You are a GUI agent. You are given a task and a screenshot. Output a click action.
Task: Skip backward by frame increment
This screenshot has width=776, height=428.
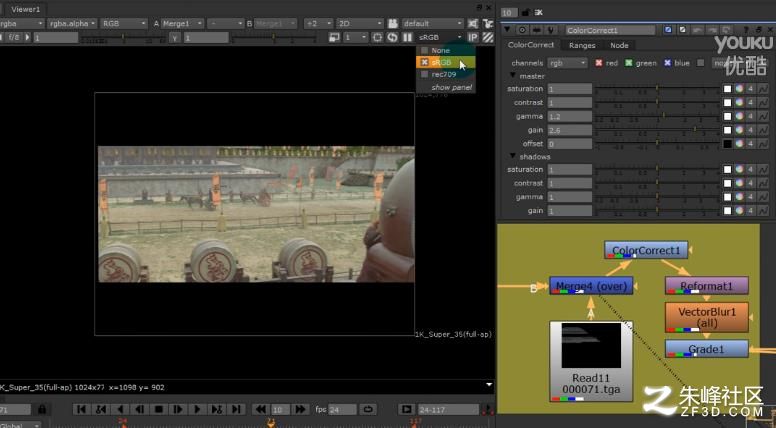260,409
